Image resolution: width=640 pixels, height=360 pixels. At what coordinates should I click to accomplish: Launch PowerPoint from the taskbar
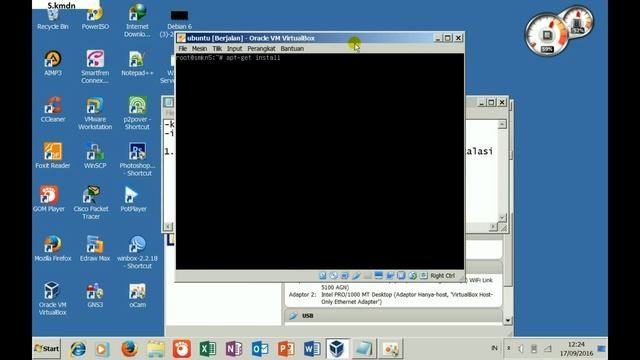coord(286,349)
